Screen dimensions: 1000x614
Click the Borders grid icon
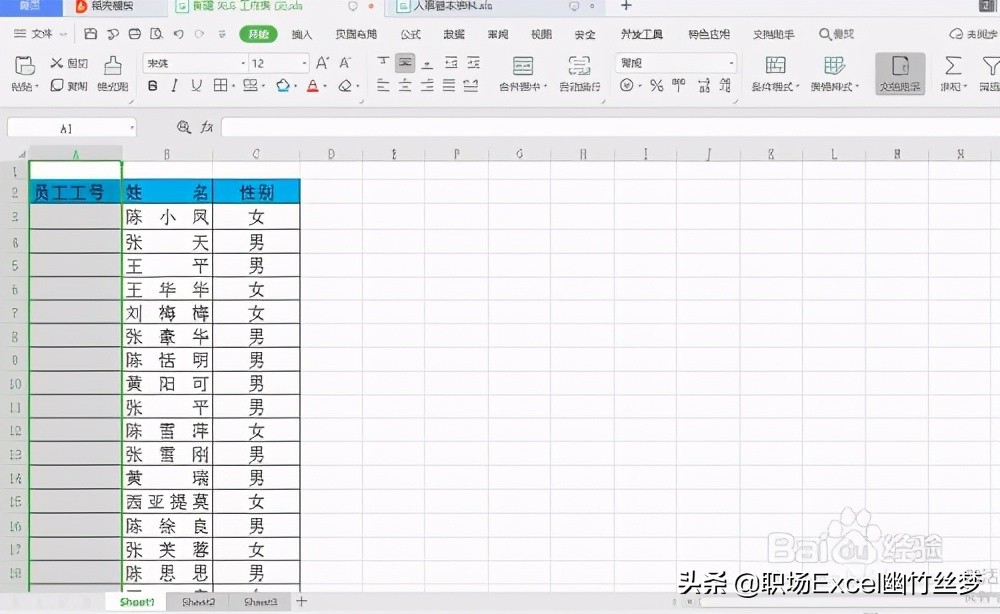tap(220, 87)
